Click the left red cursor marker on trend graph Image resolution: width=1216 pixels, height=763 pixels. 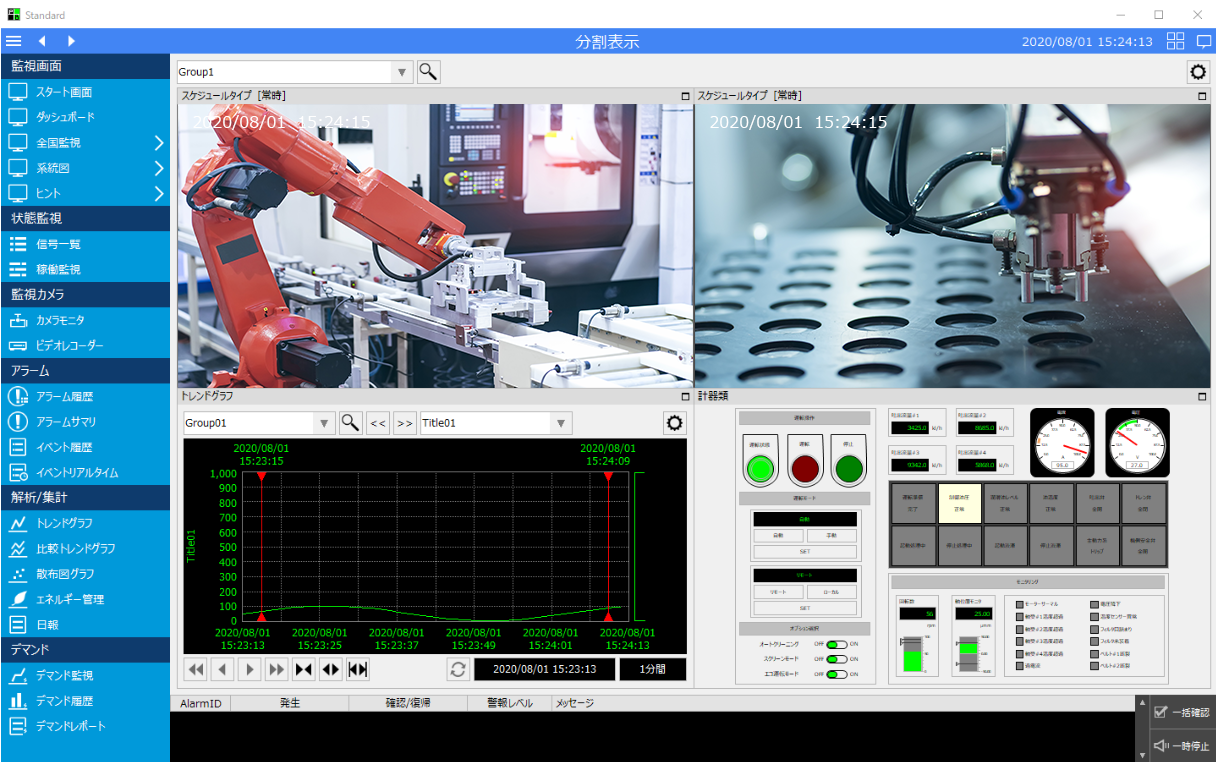coord(261,478)
